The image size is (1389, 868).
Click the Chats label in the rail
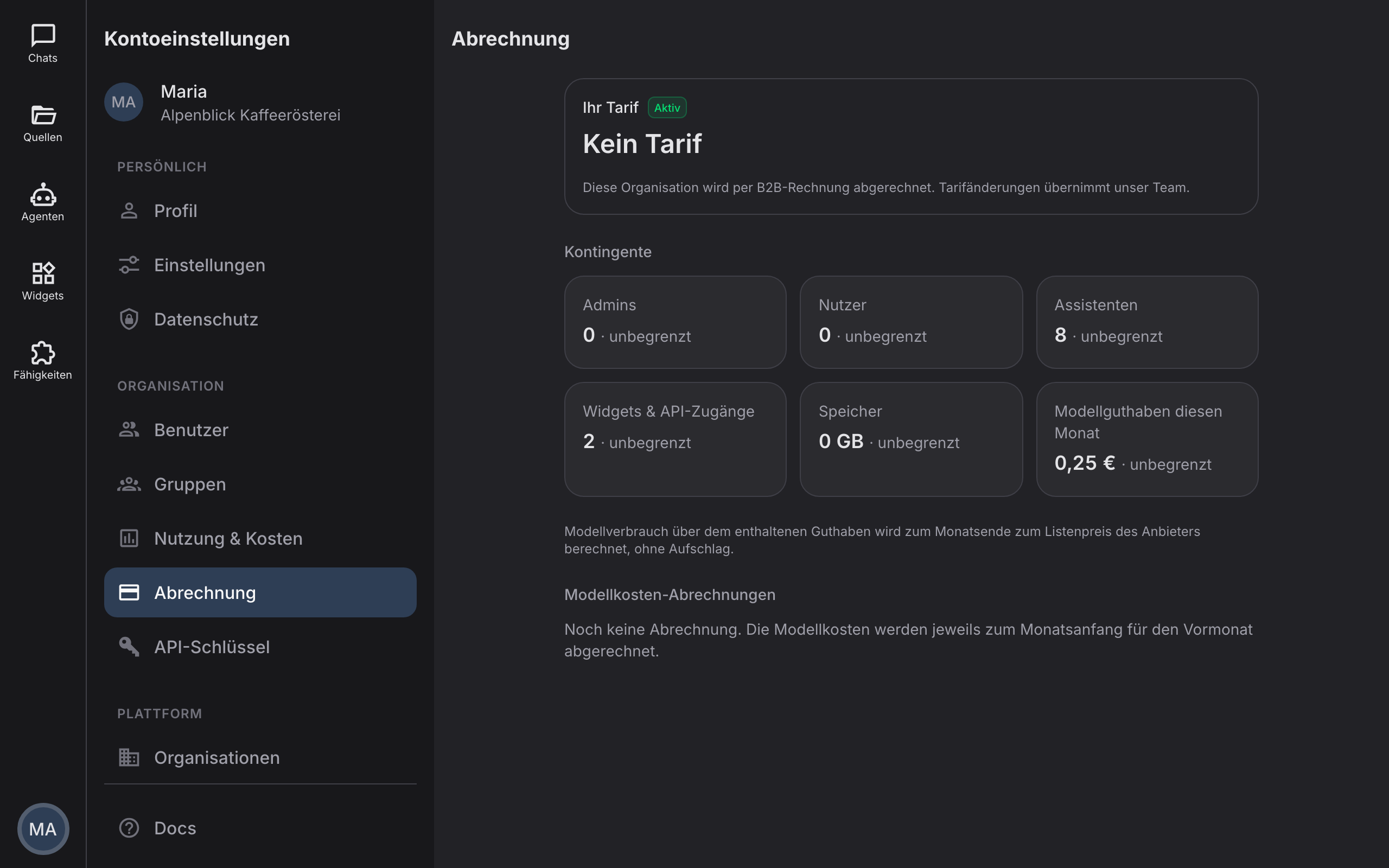[43, 58]
